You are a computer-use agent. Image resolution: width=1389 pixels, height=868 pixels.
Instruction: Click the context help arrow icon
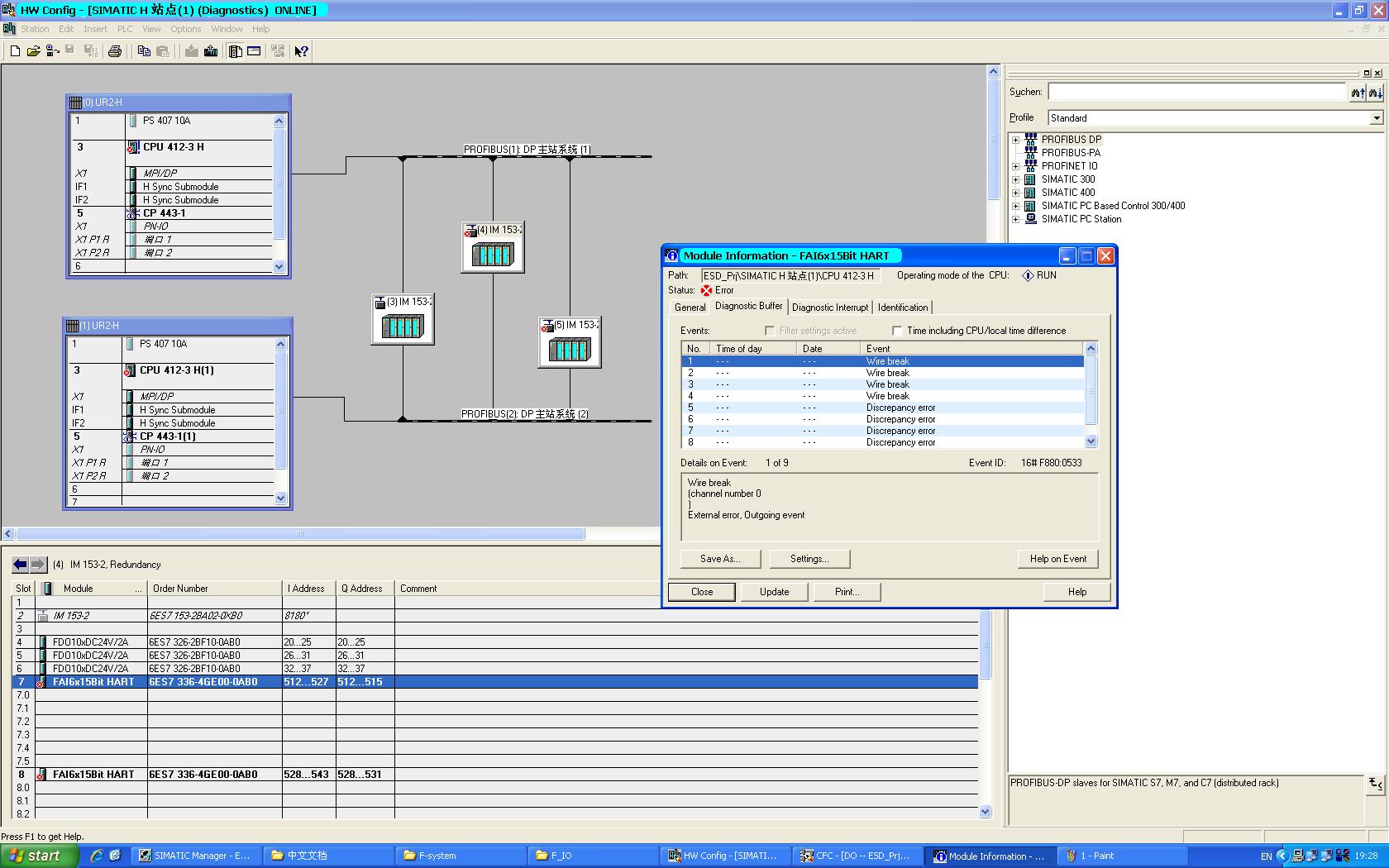(x=302, y=51)
